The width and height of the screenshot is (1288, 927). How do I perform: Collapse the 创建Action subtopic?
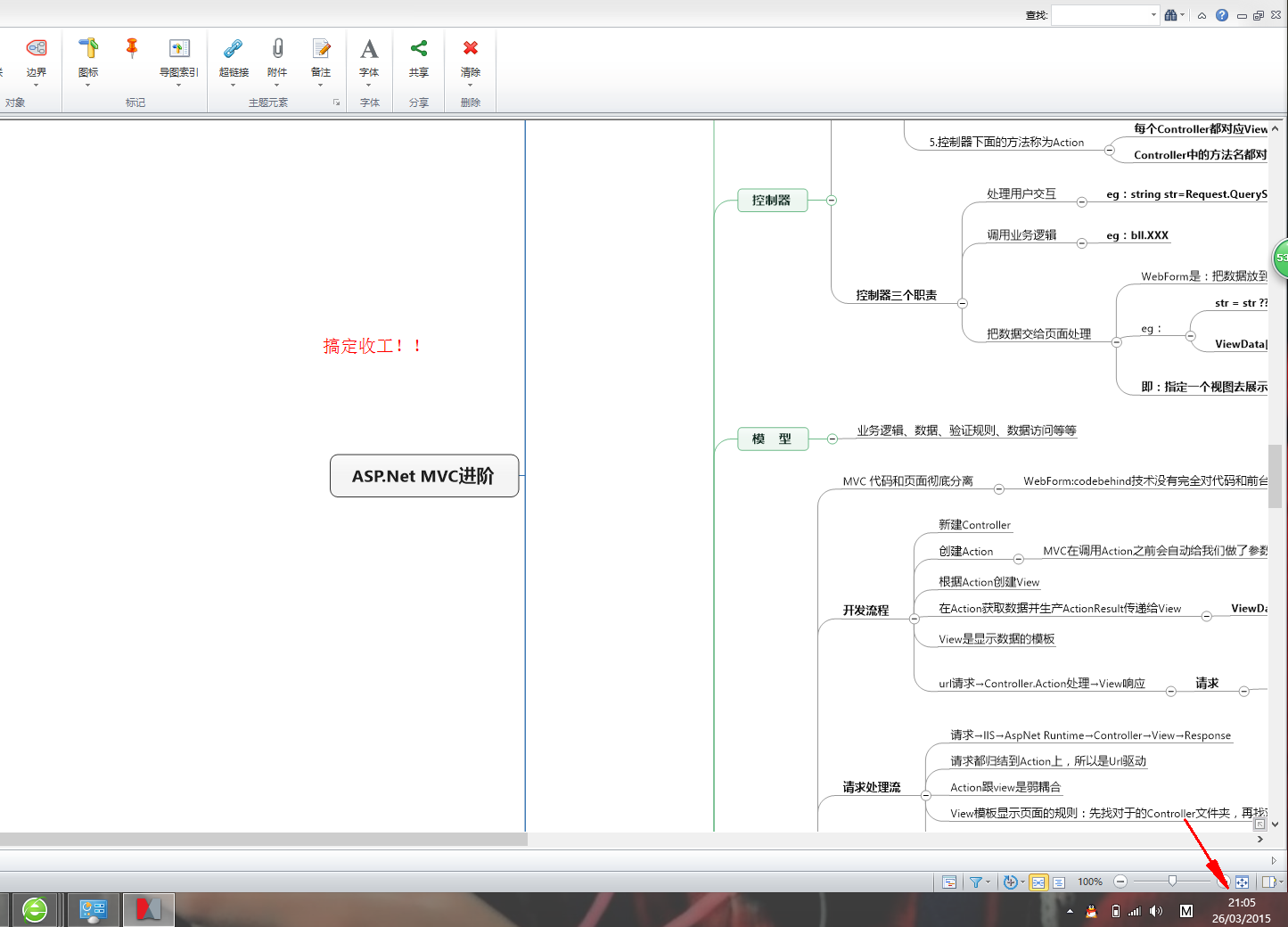coord(1019,560)
